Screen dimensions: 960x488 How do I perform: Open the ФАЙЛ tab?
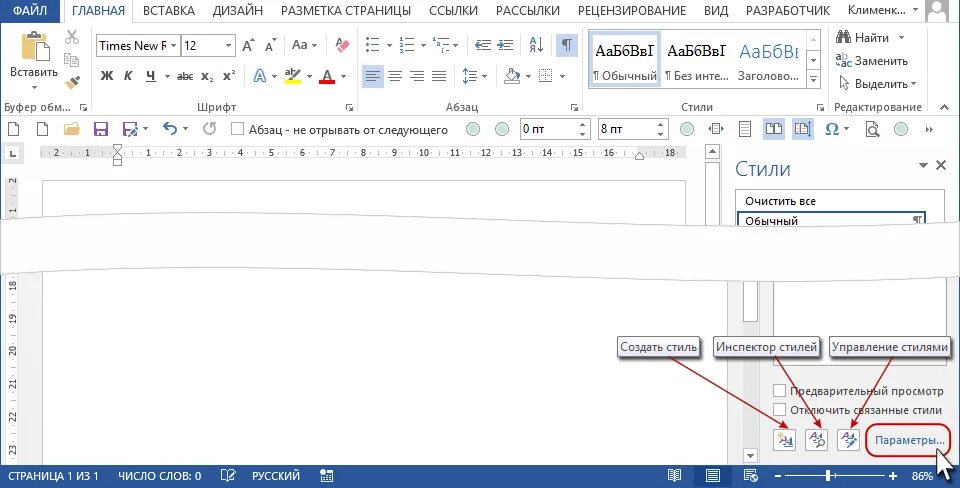(x=30, y=10)
